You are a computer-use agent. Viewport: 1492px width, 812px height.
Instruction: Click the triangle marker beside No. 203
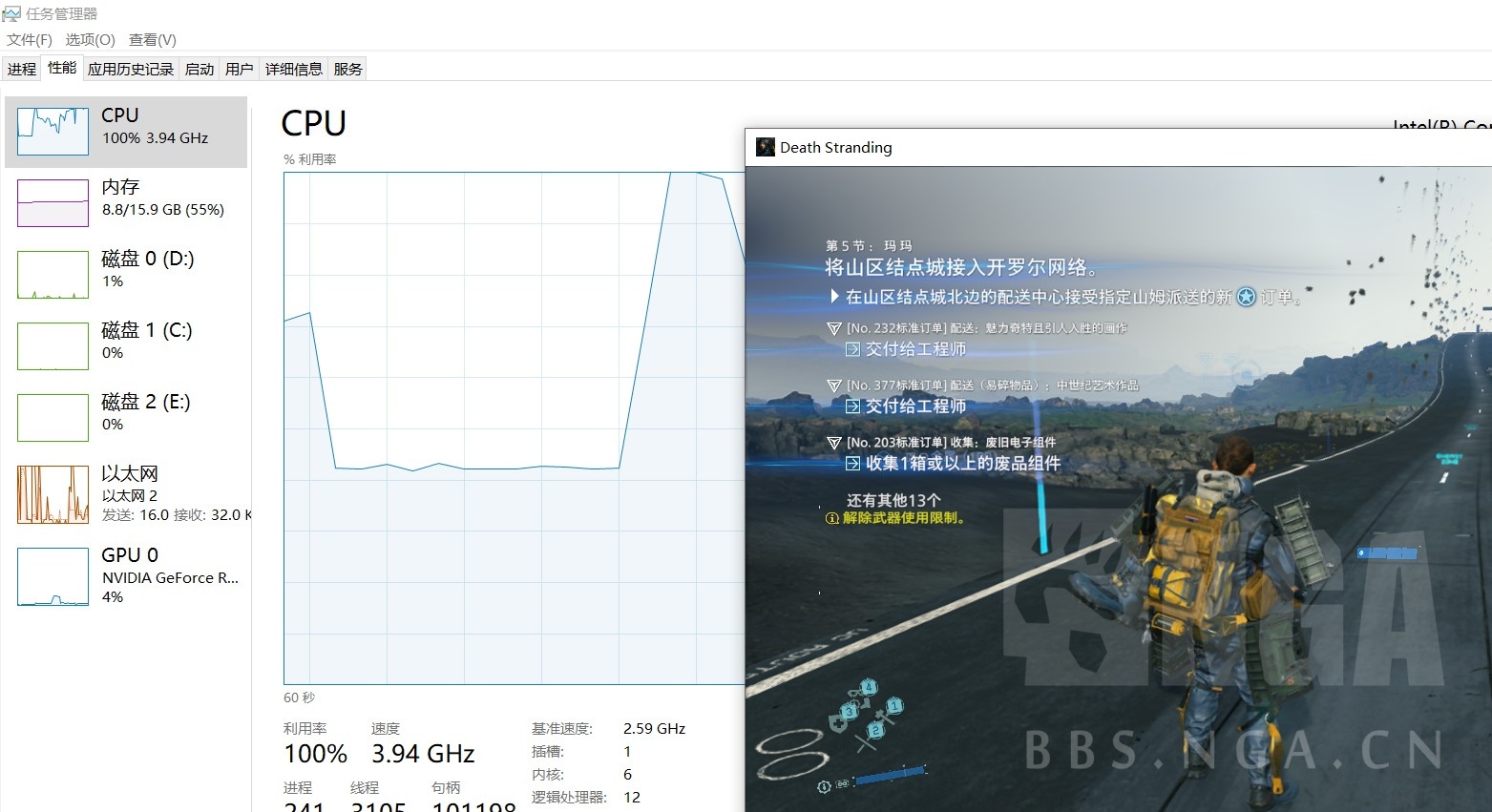click(x=834, y=443)
